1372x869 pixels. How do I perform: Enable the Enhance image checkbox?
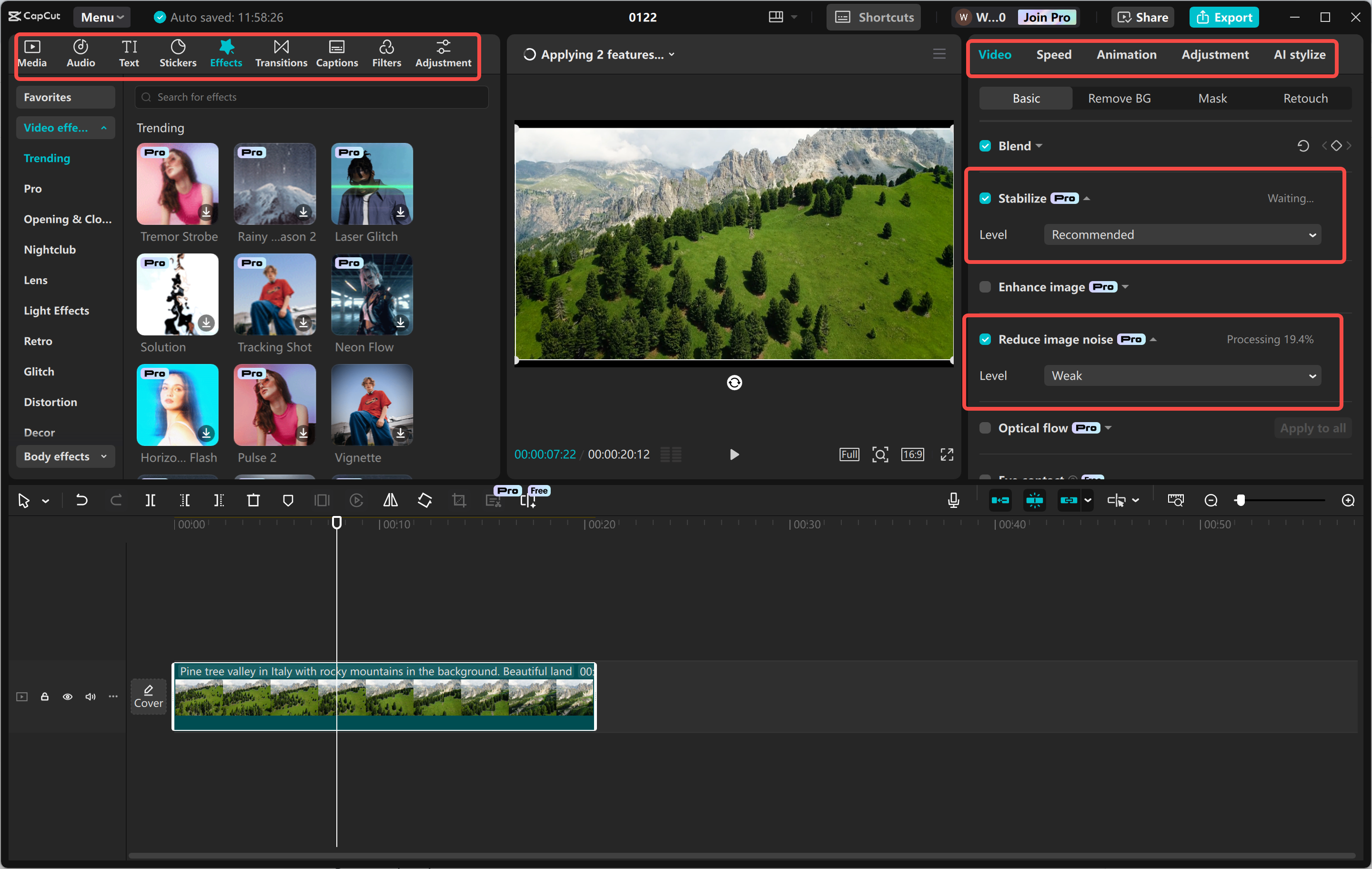(x=985, y=287)
